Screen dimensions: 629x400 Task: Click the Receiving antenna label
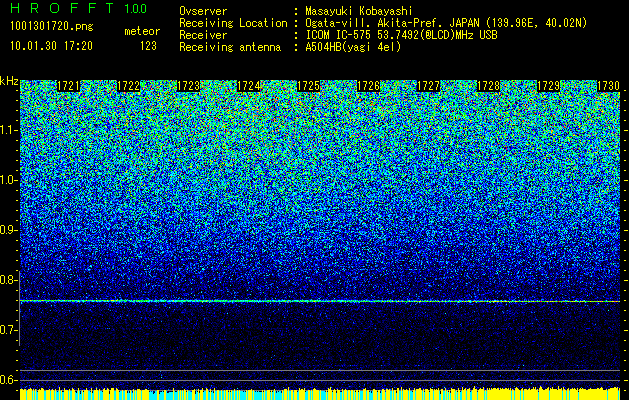(230, 47)
